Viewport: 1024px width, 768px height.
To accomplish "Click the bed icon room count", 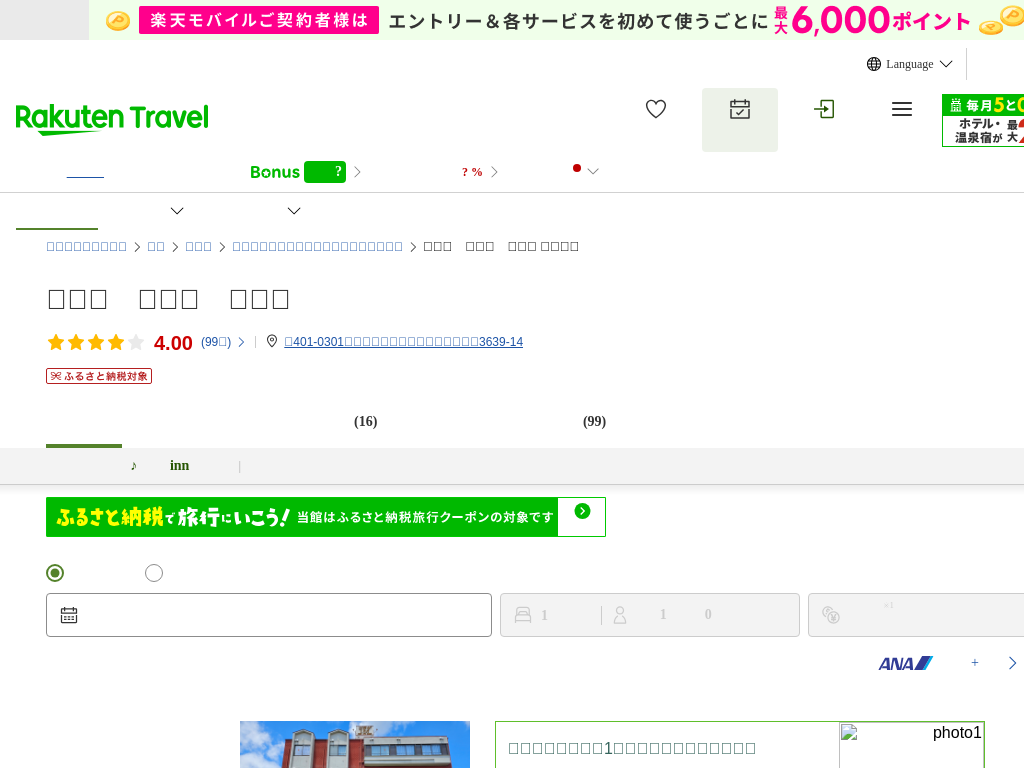I will pyautogui.click(x=523, y=615).
